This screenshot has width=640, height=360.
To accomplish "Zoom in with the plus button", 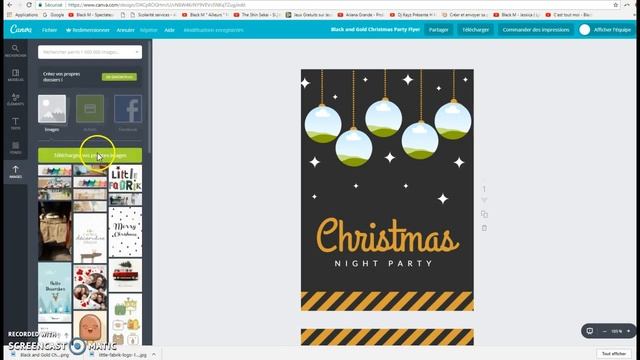I will (x=629, y=331).
